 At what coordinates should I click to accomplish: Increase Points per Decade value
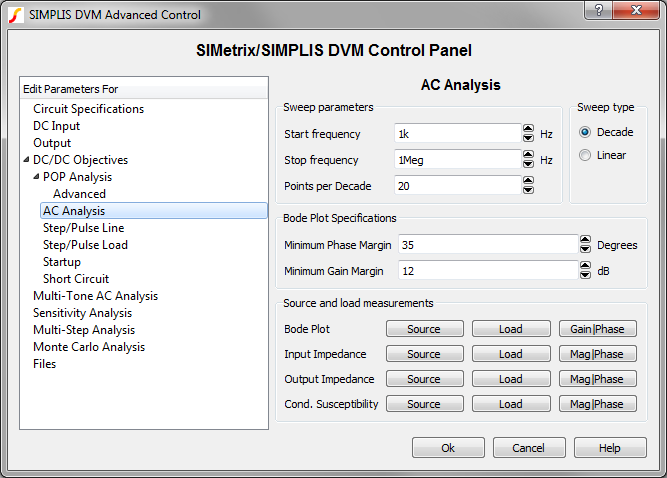[528, 180]
